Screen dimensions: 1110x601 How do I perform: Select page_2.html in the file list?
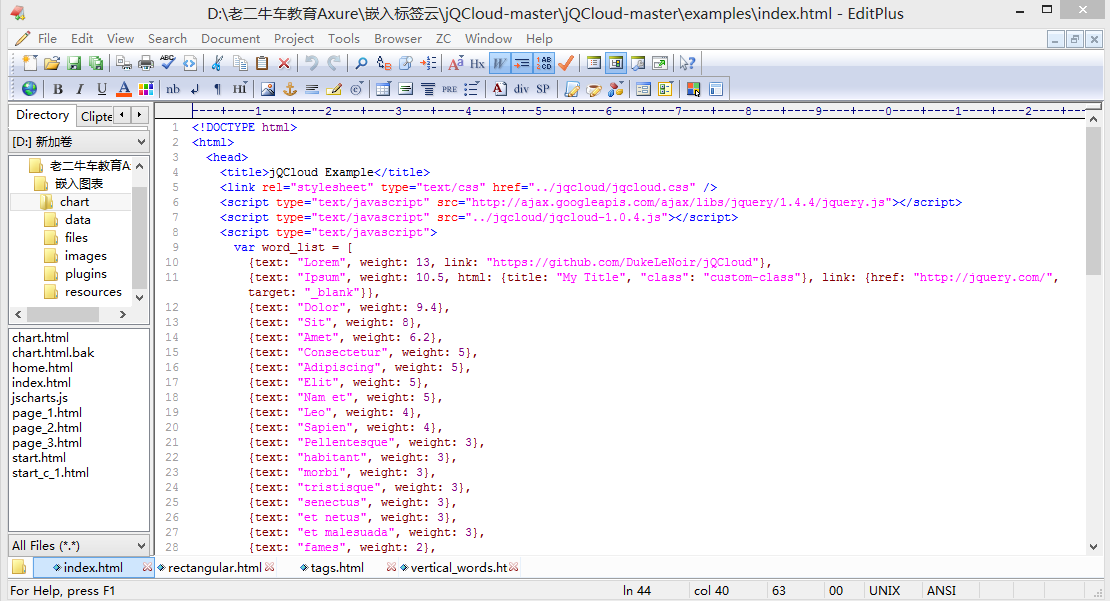47,428
